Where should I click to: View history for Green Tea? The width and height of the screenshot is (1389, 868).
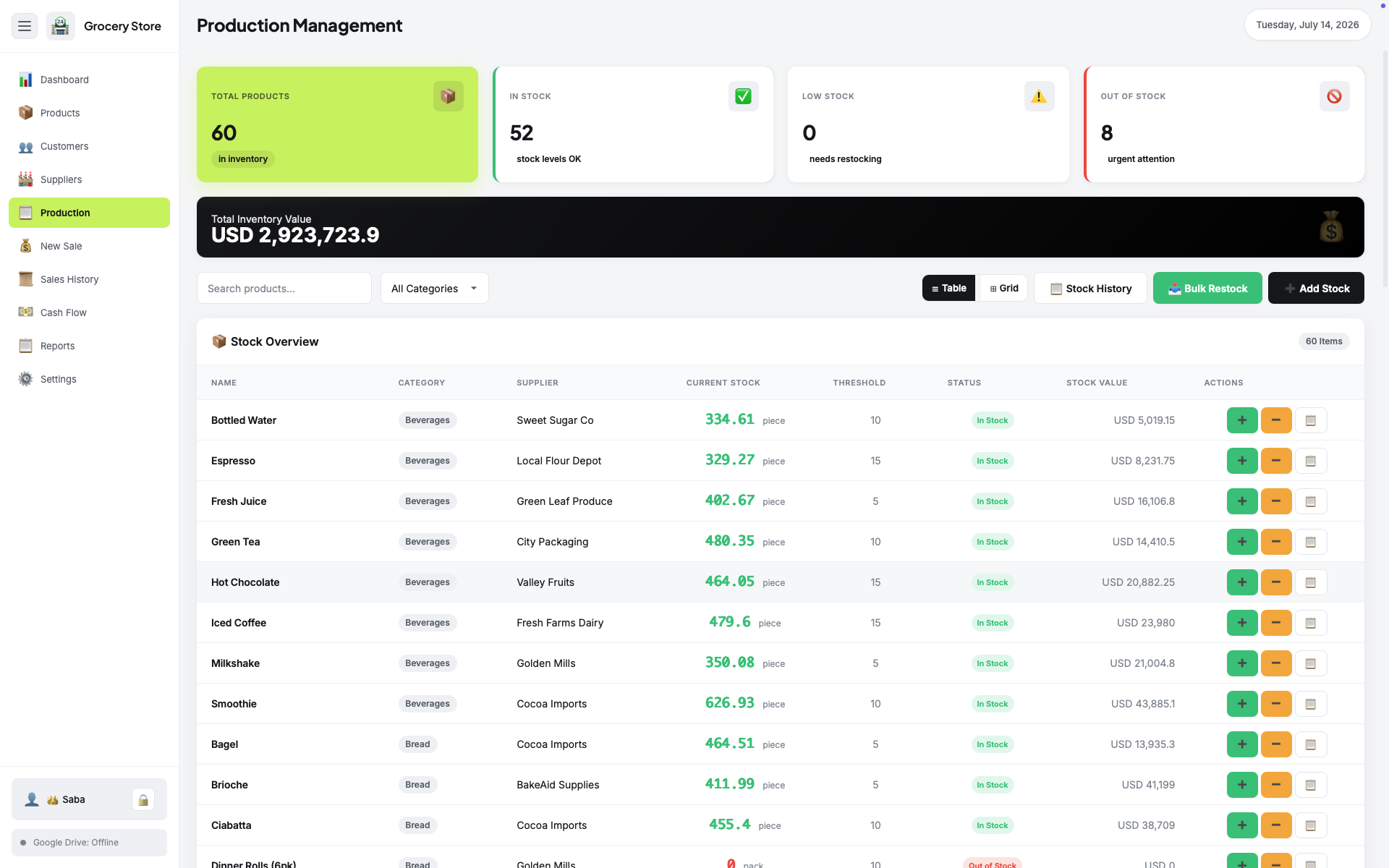coord(1311,542)
